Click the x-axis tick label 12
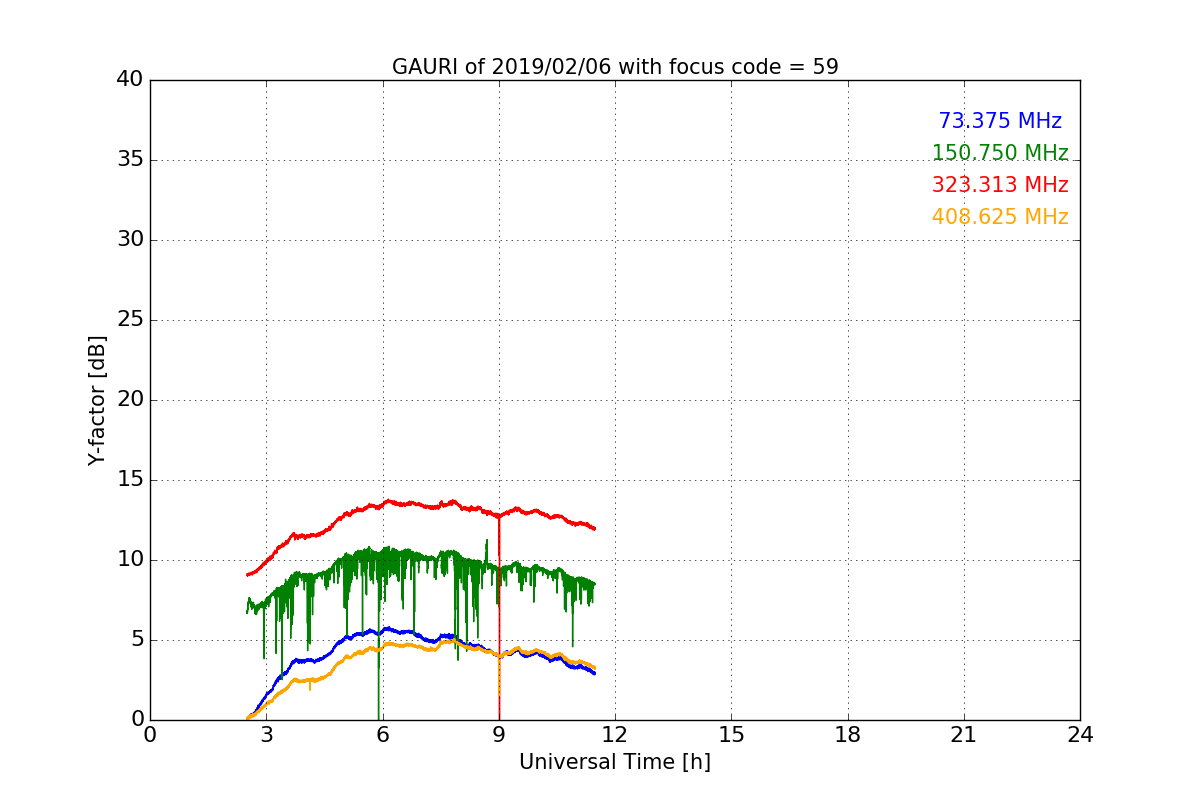1200x800 pixels. (x=615, y=735)
